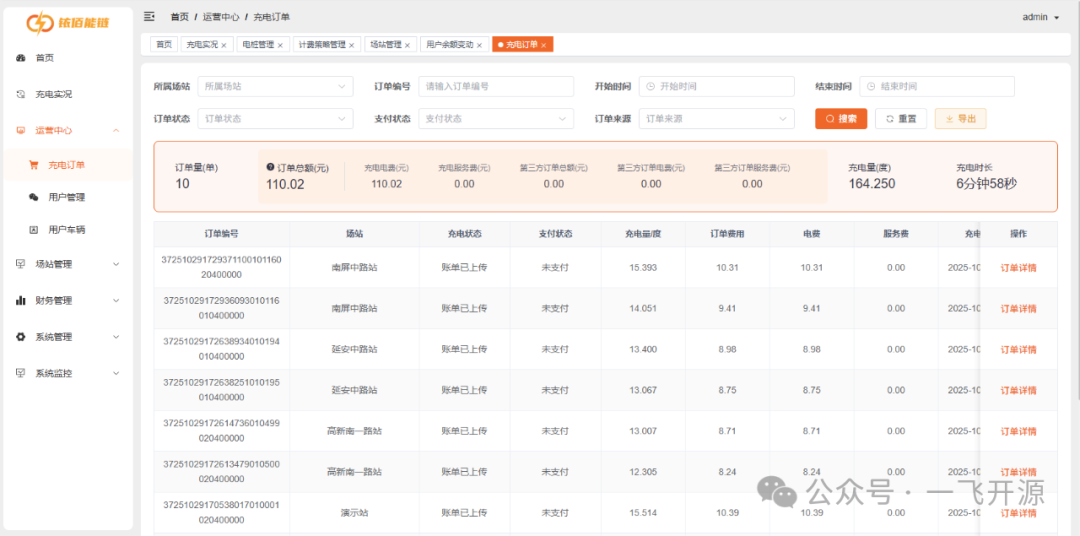The image size is (1080, 536).
Task: Click the 用户管理 sidebar item
Action: point(66,197)
